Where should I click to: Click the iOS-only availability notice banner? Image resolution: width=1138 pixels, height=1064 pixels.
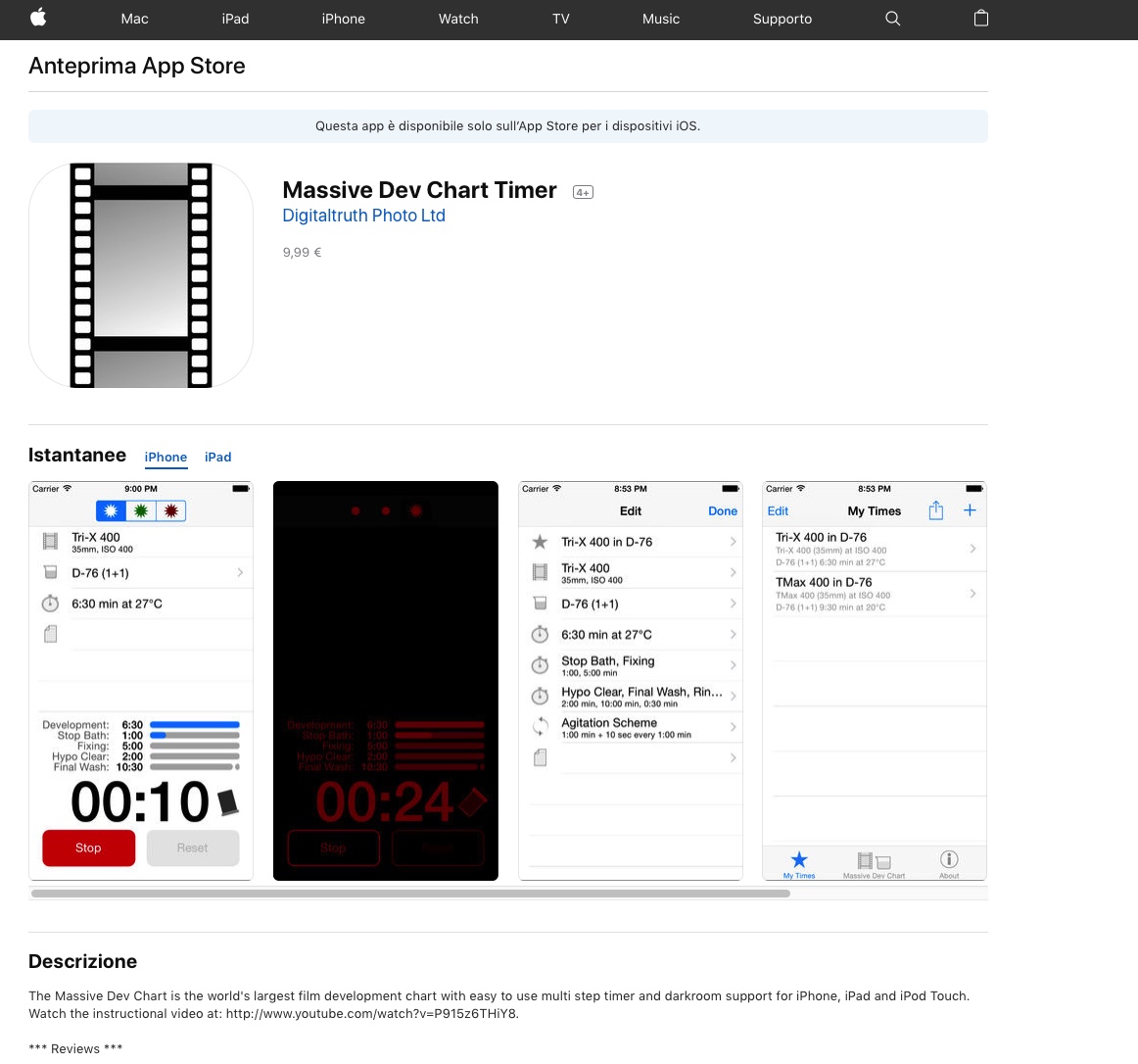click(x=508, y=125)
